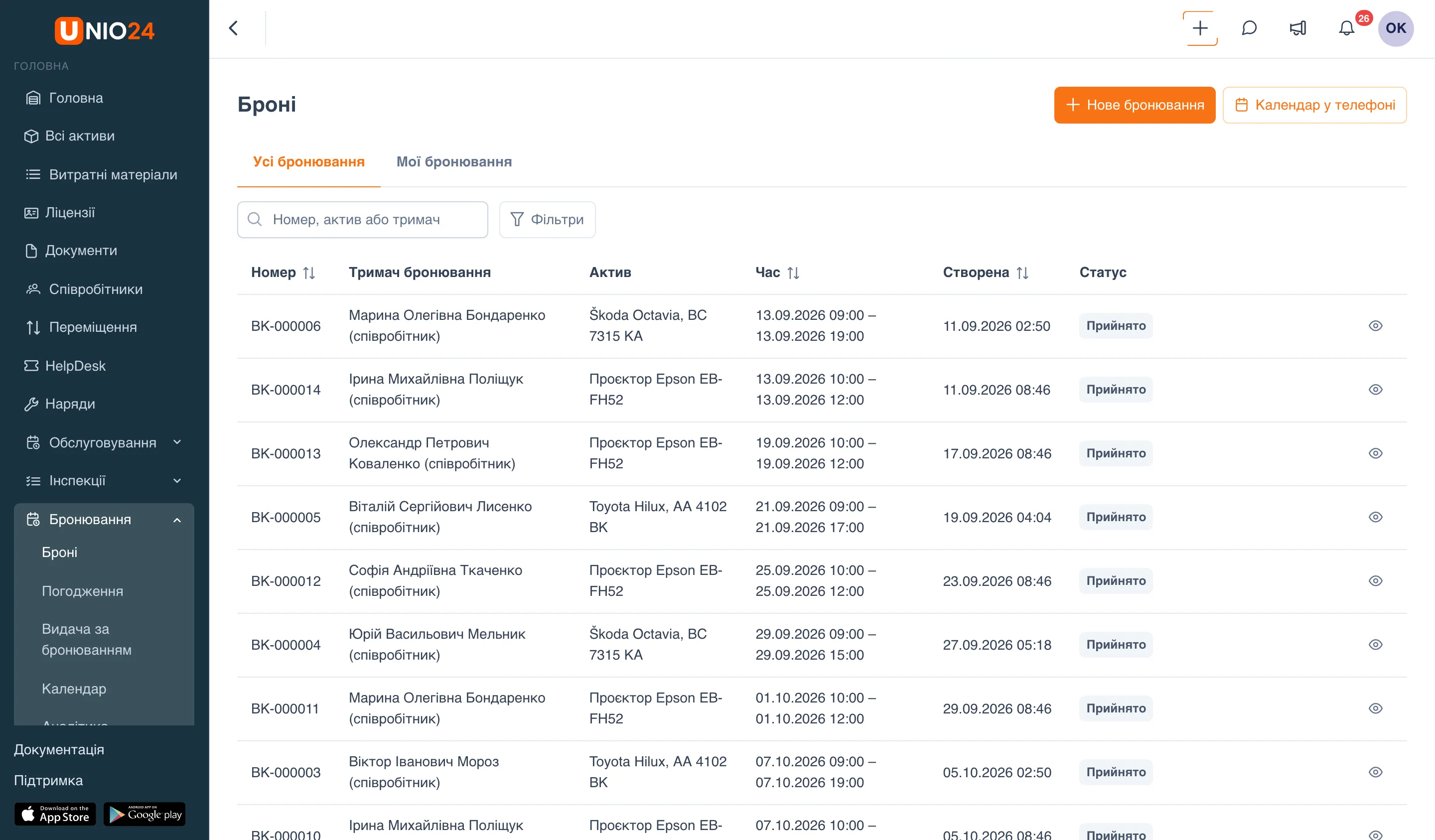Open the Документація link
The width and height of the screenshot is (1435, 840).
[x=59, y=749]
